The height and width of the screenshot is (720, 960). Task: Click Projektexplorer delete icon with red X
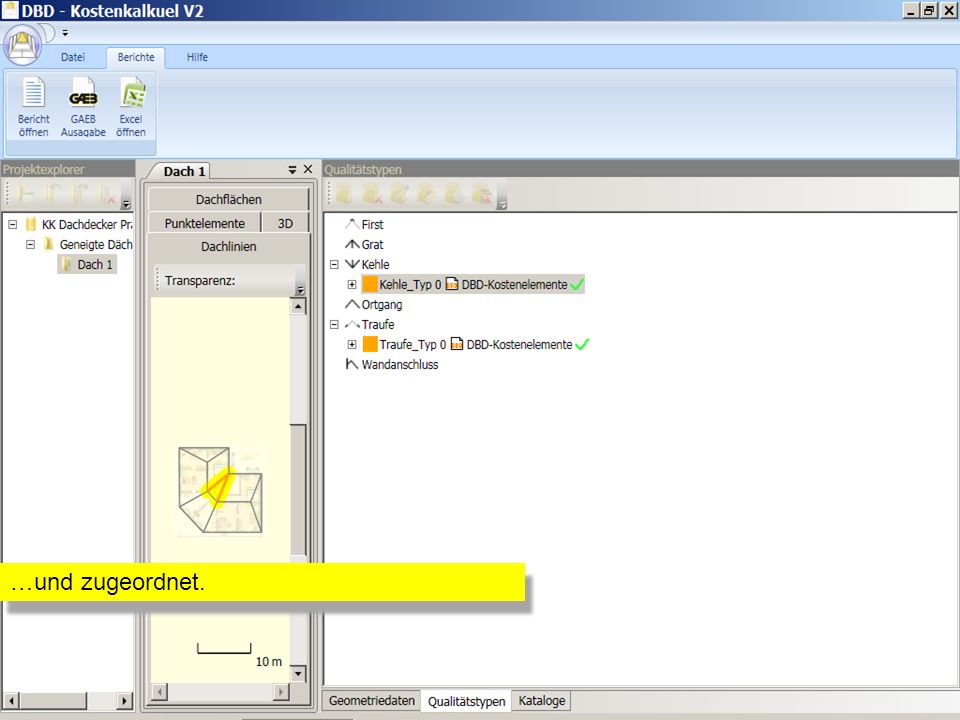(x=107, y=194)
